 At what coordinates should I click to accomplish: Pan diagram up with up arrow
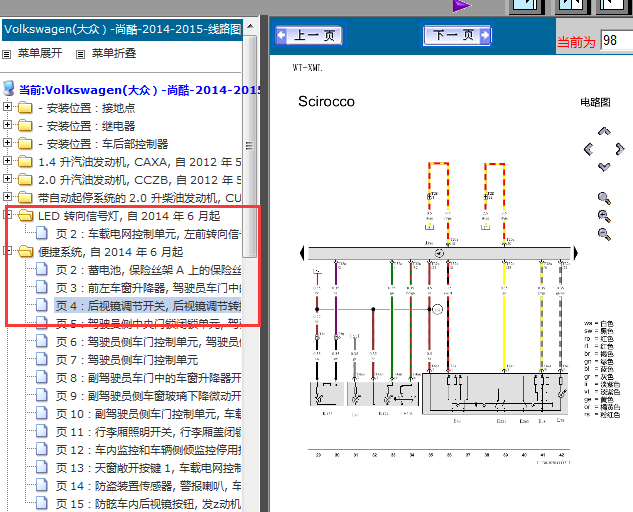(604, 132)
